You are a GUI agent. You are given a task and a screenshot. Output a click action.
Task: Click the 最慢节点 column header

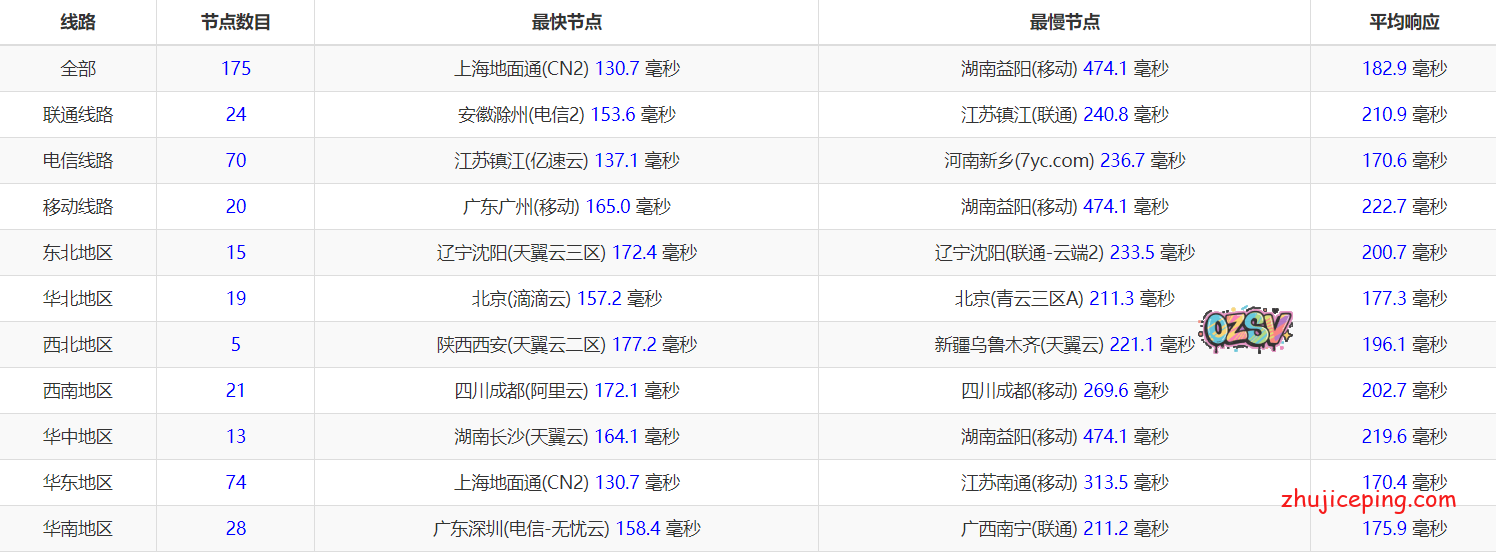coord(1064,22)
